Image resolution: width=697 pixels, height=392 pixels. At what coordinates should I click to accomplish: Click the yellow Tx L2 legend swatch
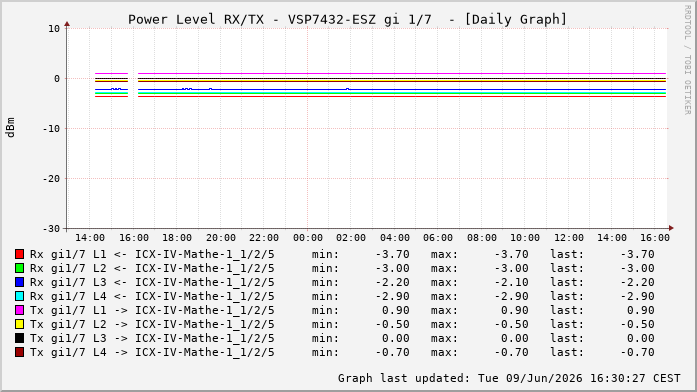coord(19,324)
